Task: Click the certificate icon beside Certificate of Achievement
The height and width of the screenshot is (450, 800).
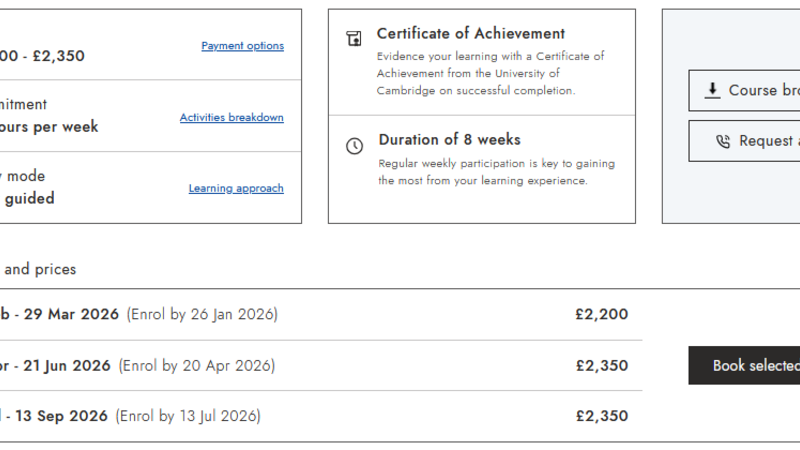Action: tap(353, 39)
